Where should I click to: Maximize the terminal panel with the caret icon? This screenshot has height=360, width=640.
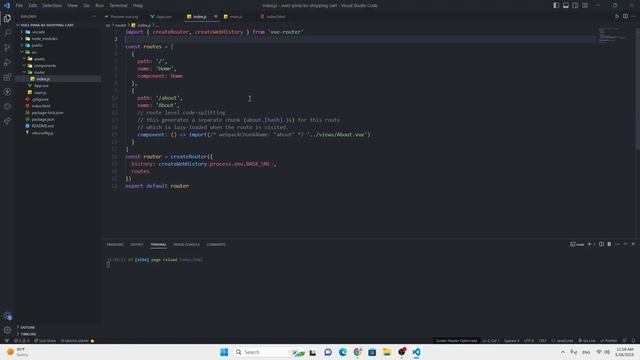[x=625, y=244]
